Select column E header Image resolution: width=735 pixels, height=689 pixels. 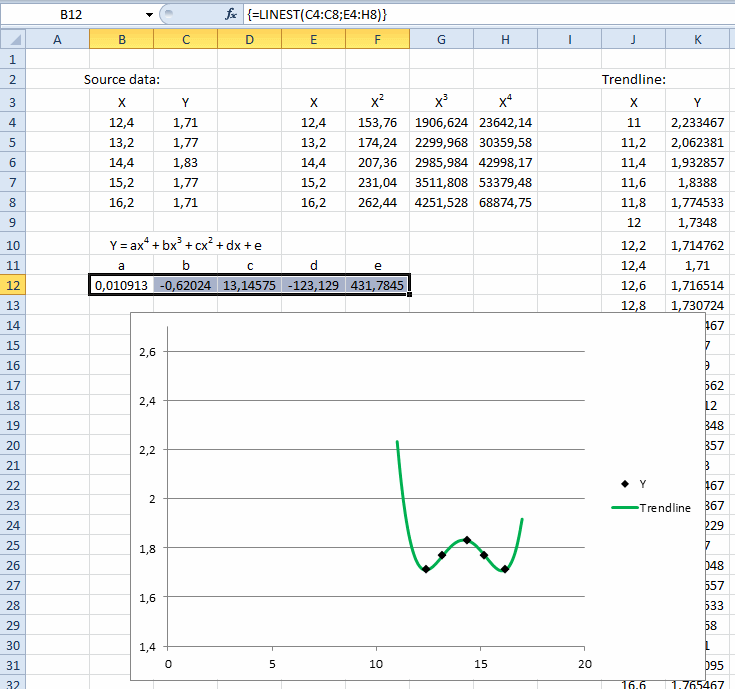tap(314, 39)
